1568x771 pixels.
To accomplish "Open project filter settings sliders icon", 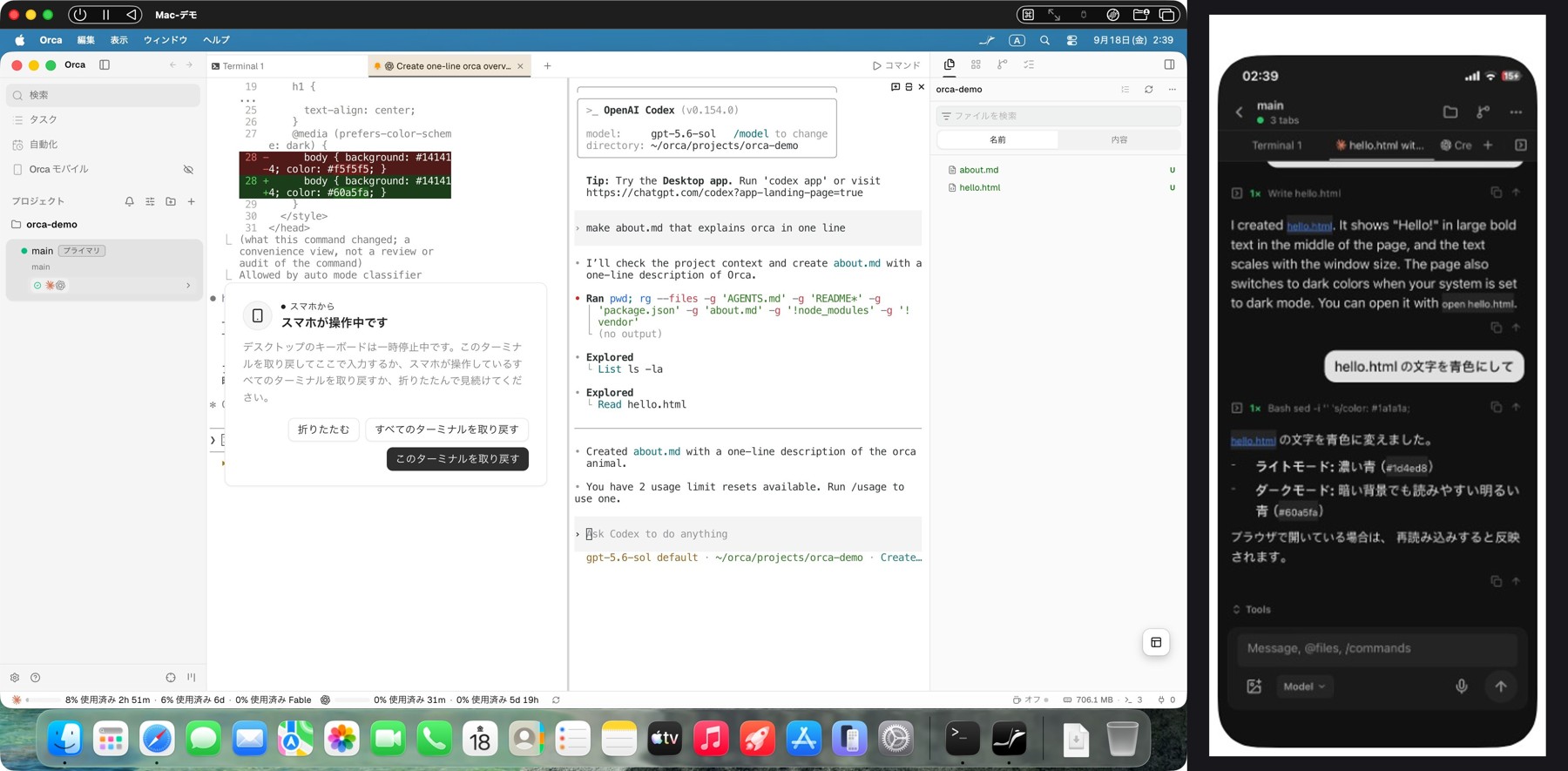I will 150,201.
